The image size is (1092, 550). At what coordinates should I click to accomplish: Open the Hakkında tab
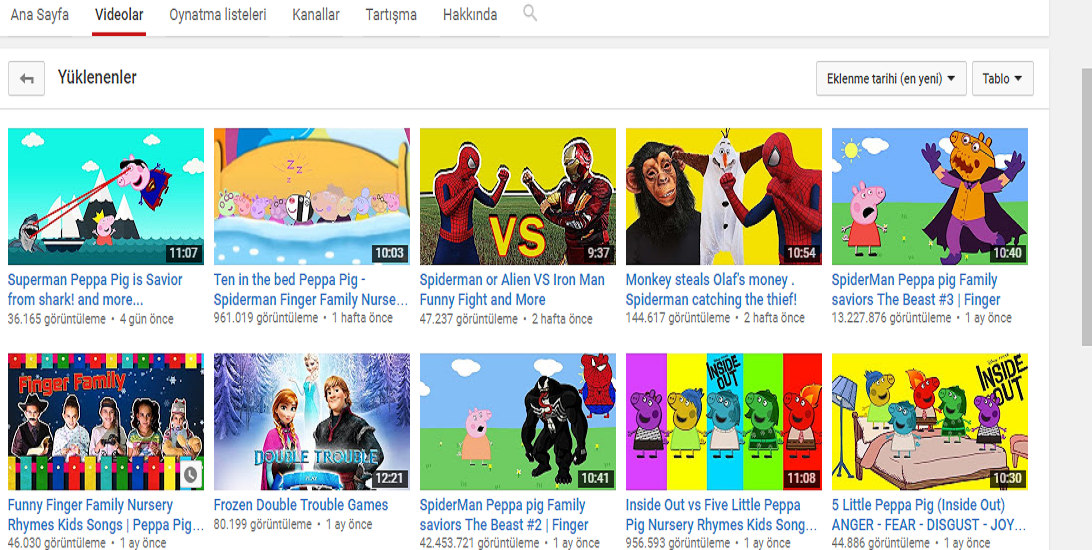[470, 15]
